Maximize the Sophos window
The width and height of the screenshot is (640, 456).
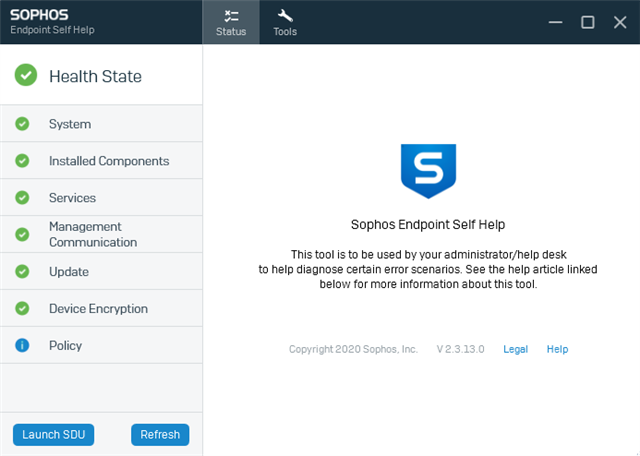pyautogui.click(x=587, y=22)
